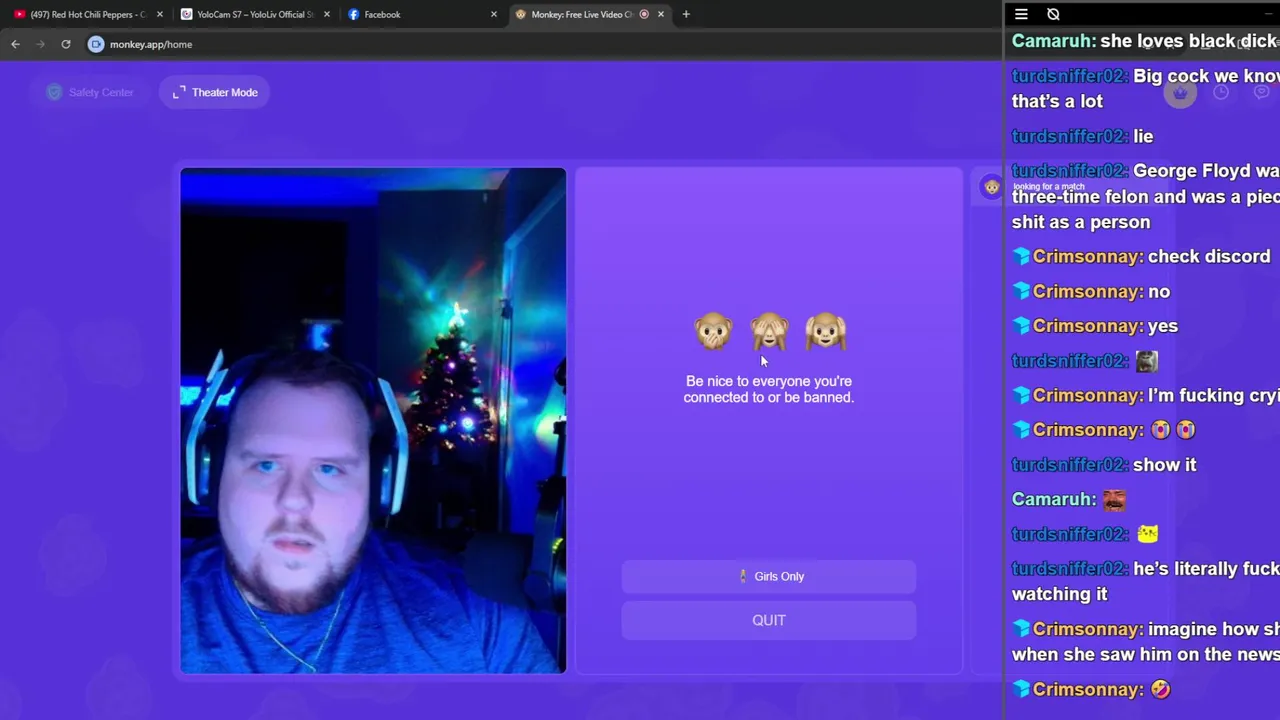The height and width of the screenshot is (720, 1280).
Task: Click the blue badge beside 'check discord'
Action: (1021, 257)
